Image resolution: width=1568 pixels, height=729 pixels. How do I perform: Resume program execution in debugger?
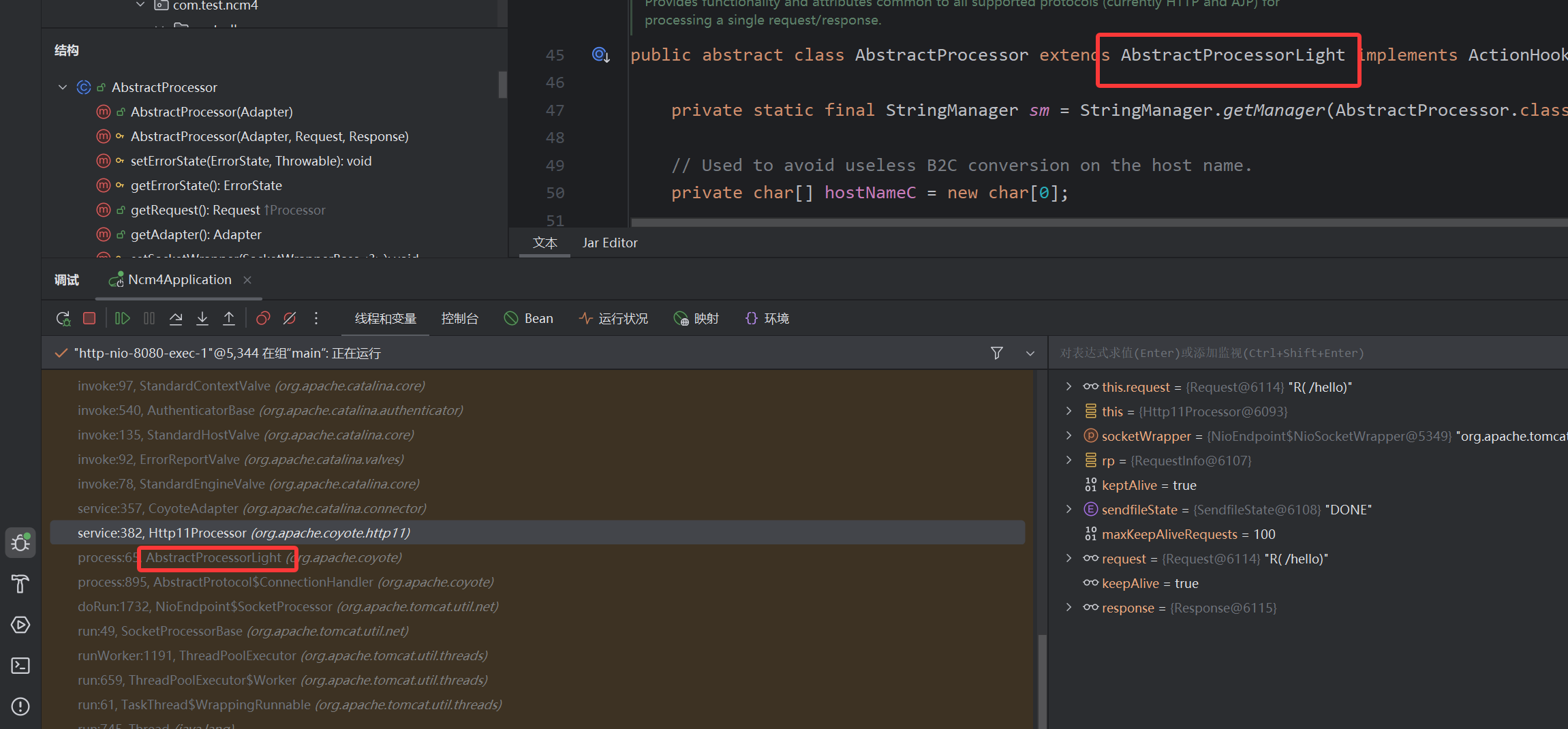tap(122, 318)
